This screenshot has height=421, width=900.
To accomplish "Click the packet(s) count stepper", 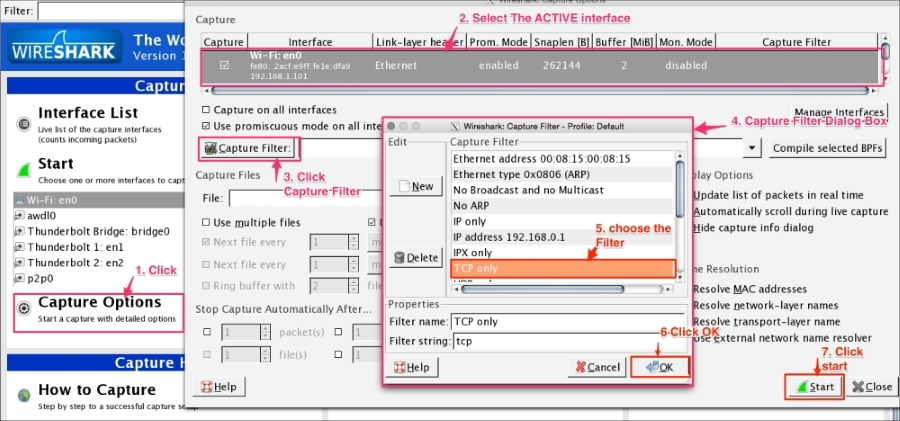I will pos(265,332).
